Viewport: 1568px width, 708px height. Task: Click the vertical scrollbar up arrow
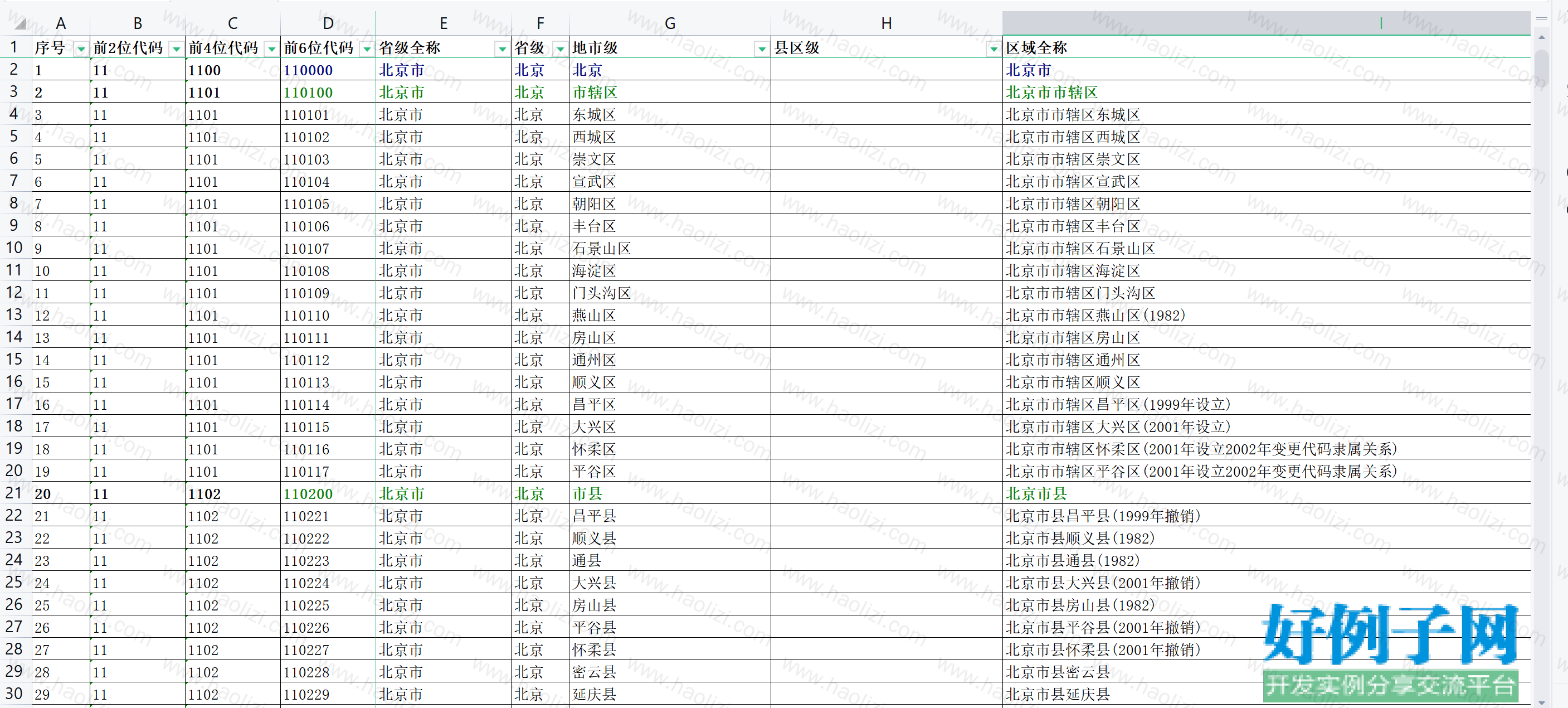point(1542,38)
